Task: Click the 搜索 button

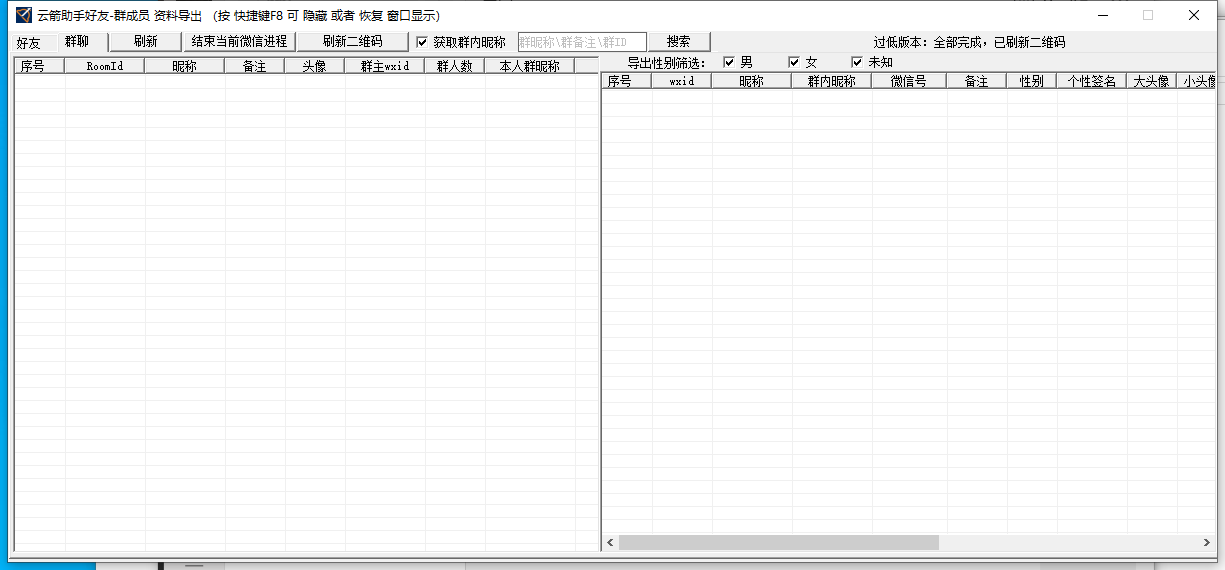Action: pos(678,42)
